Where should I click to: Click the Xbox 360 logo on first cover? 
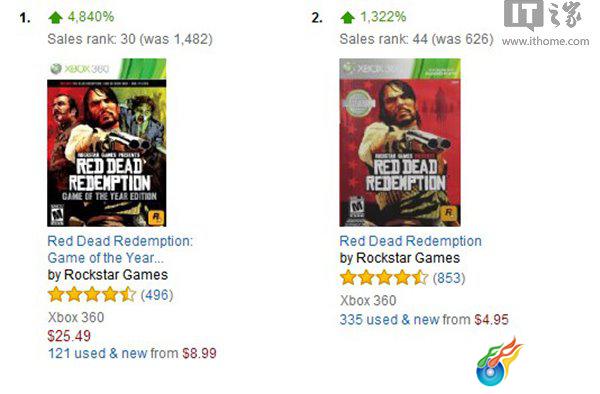[80, 69]
